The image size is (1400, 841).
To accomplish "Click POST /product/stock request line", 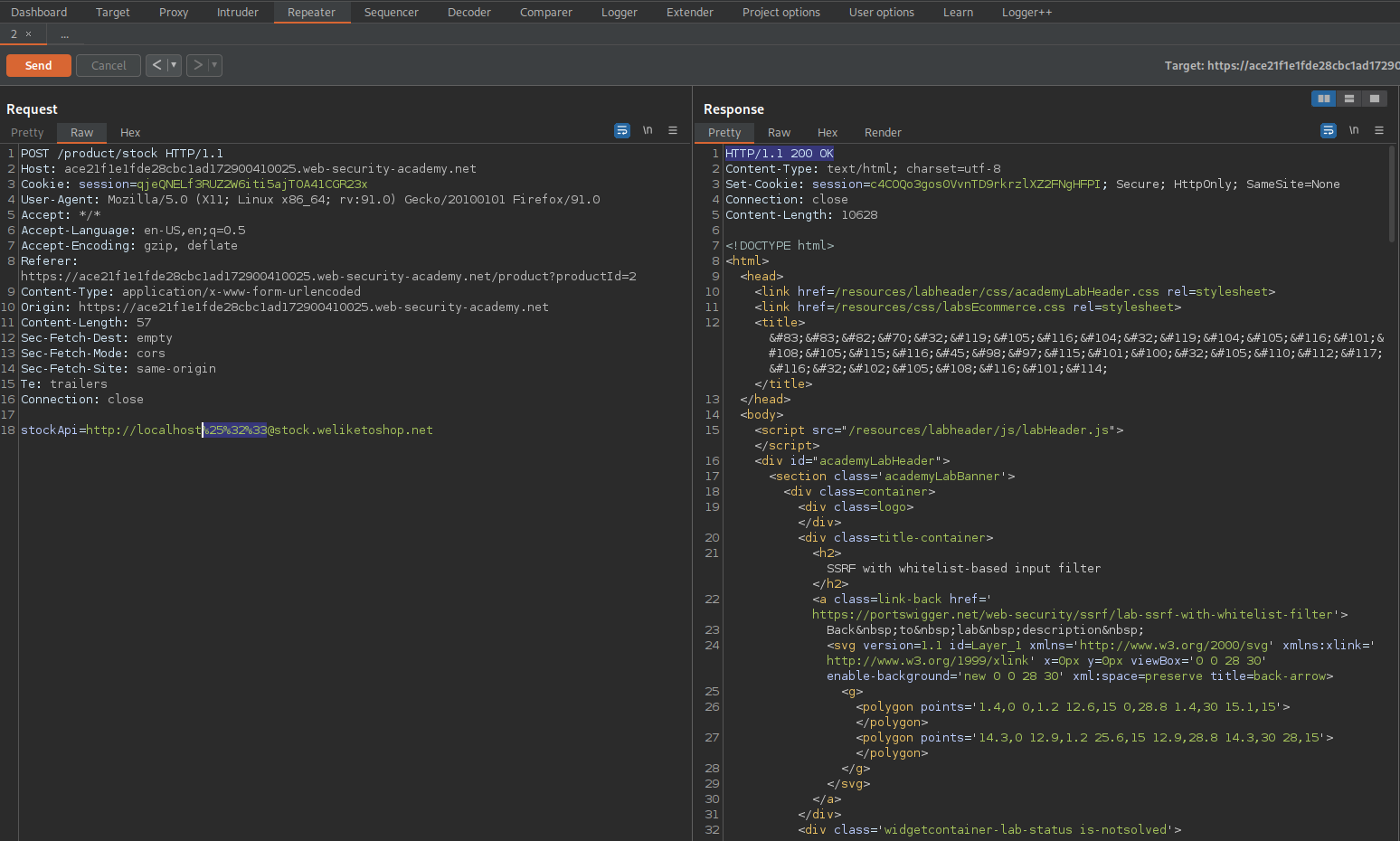I will (122, 153).
